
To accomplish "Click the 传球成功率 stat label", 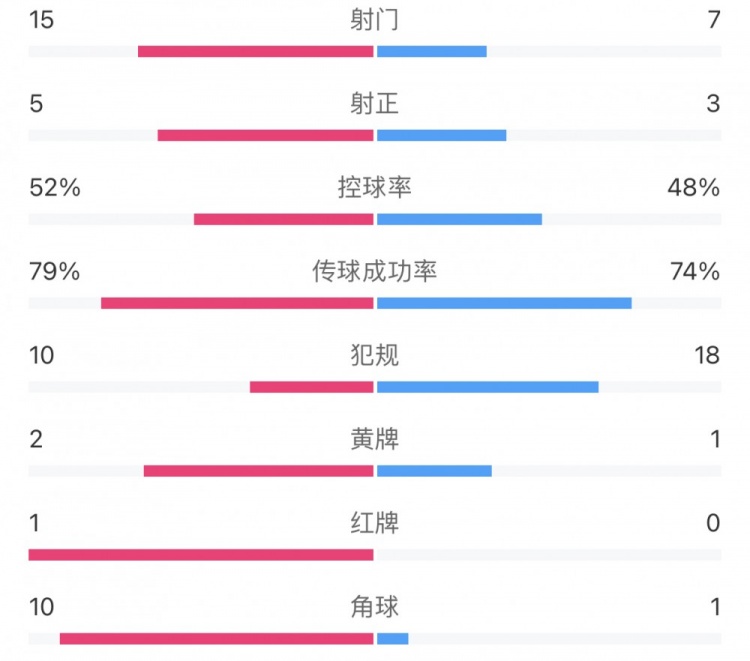I will (x=375, y=271).
